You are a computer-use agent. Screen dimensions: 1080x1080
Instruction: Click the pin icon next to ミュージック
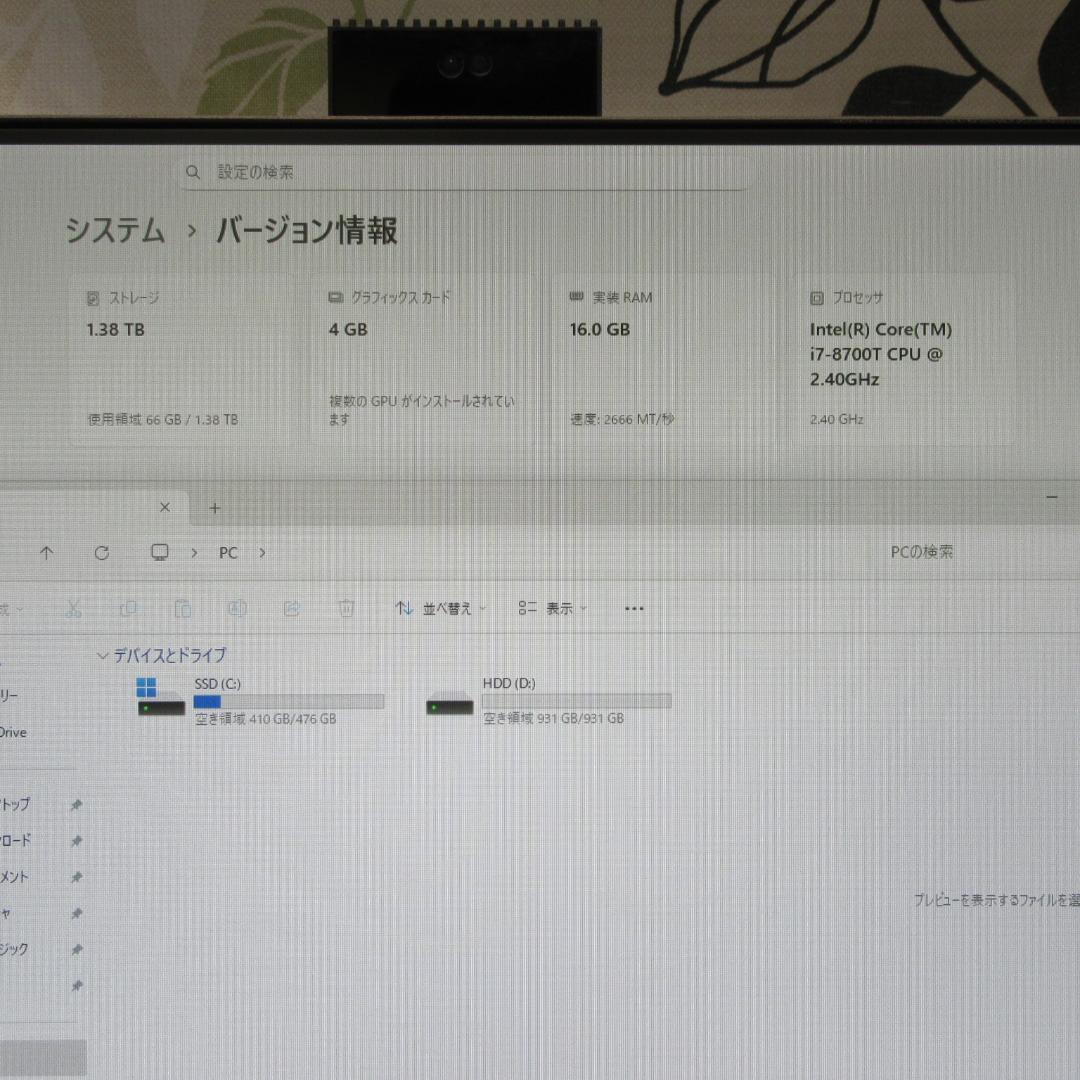(77, 949)
